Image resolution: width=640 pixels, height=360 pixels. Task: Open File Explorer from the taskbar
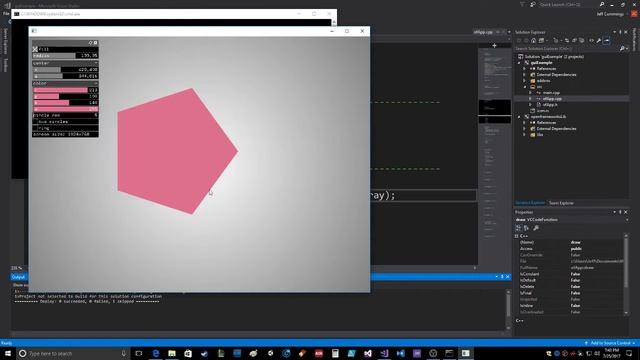point(172,353)
